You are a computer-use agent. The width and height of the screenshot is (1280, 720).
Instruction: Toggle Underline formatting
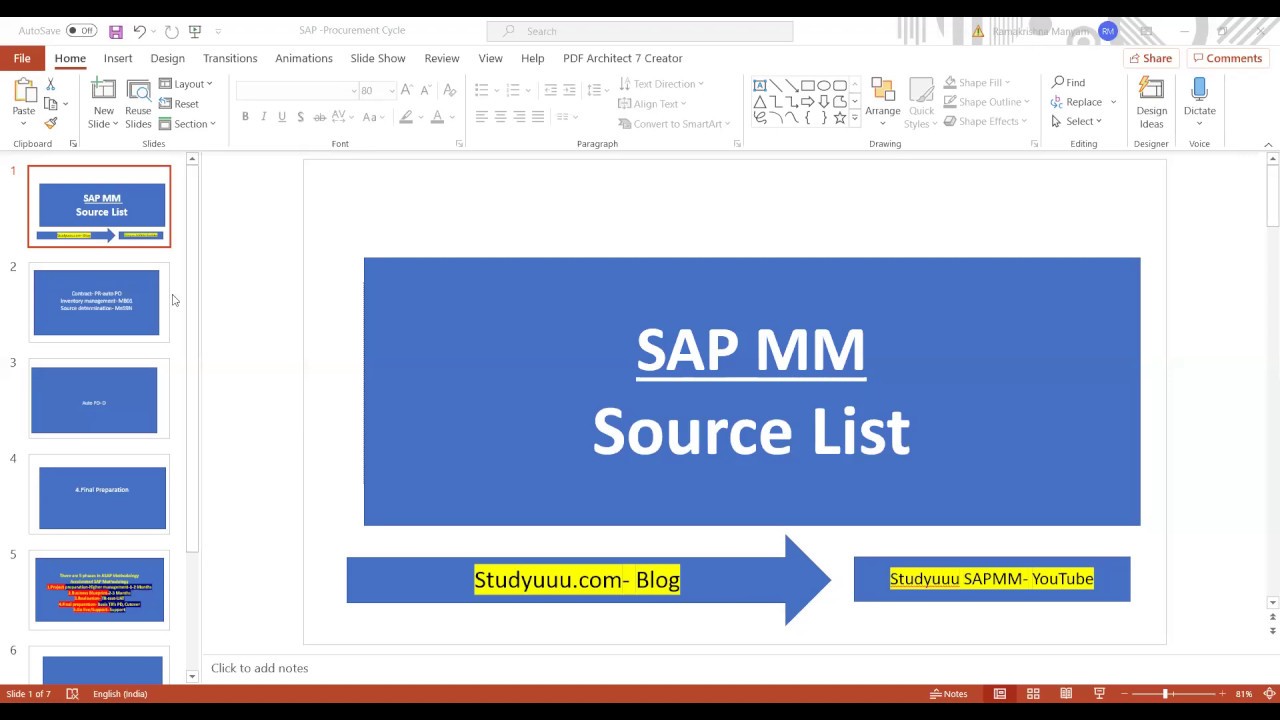coord(282,117)
